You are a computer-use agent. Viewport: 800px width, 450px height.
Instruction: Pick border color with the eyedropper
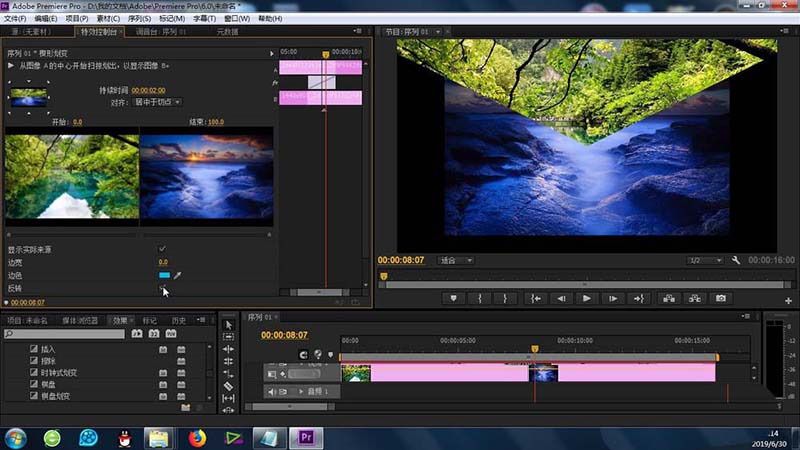click(x=178, y=275)
